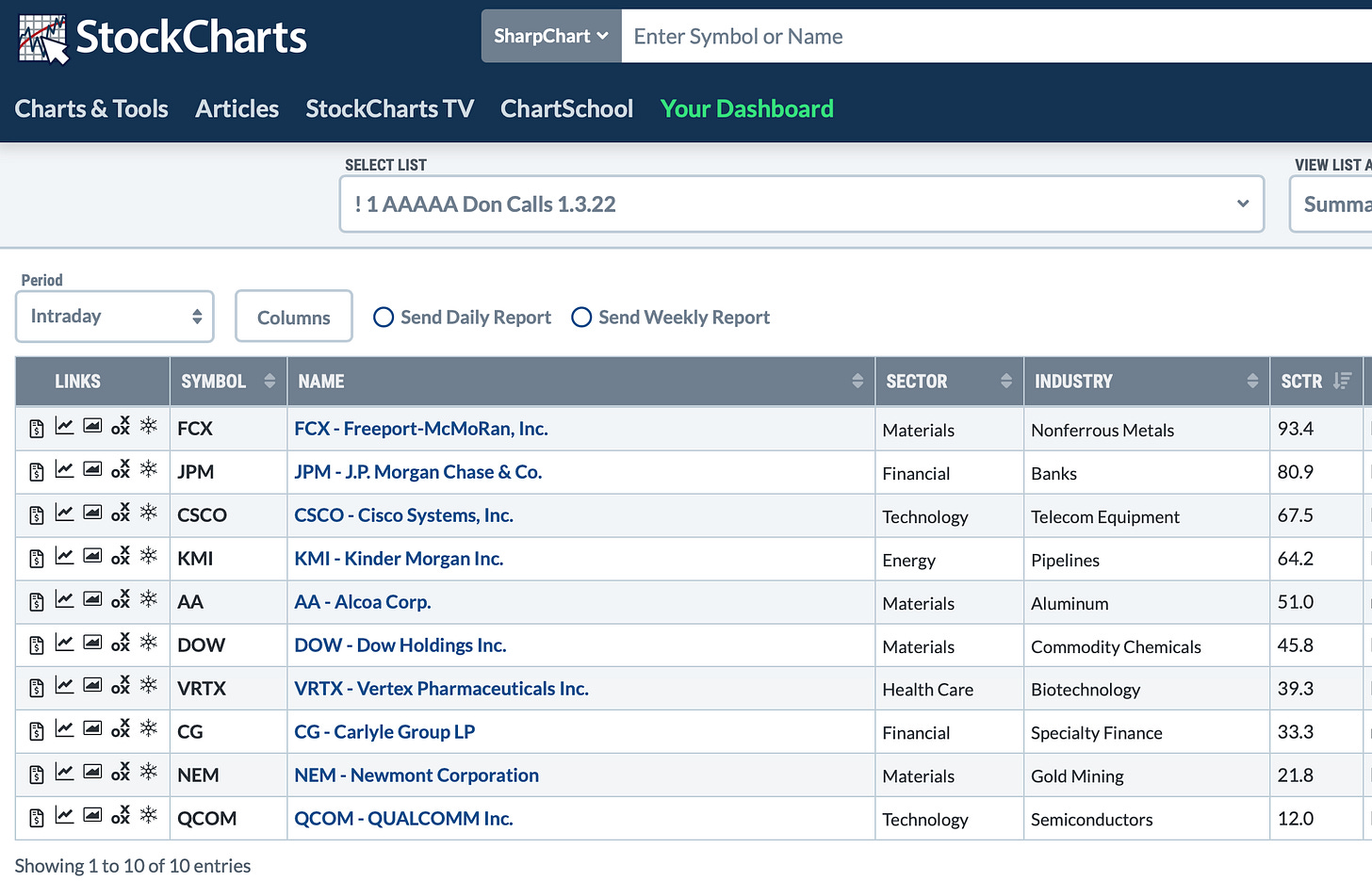Open Symbol Summary icon for AA row
The width and height of the screenshot is (1372, 881).
[37, 602]
